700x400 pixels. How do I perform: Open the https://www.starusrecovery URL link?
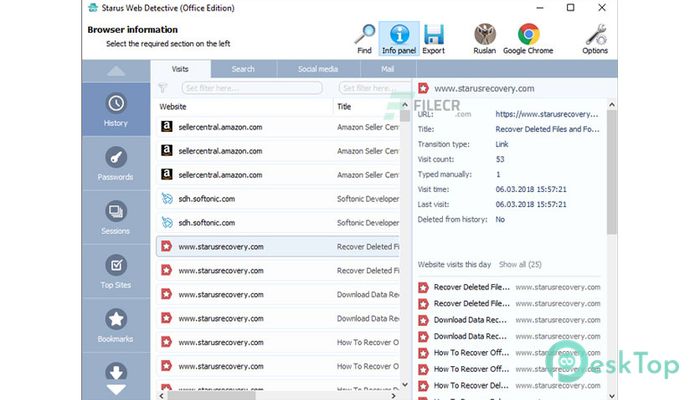(547, 114)
